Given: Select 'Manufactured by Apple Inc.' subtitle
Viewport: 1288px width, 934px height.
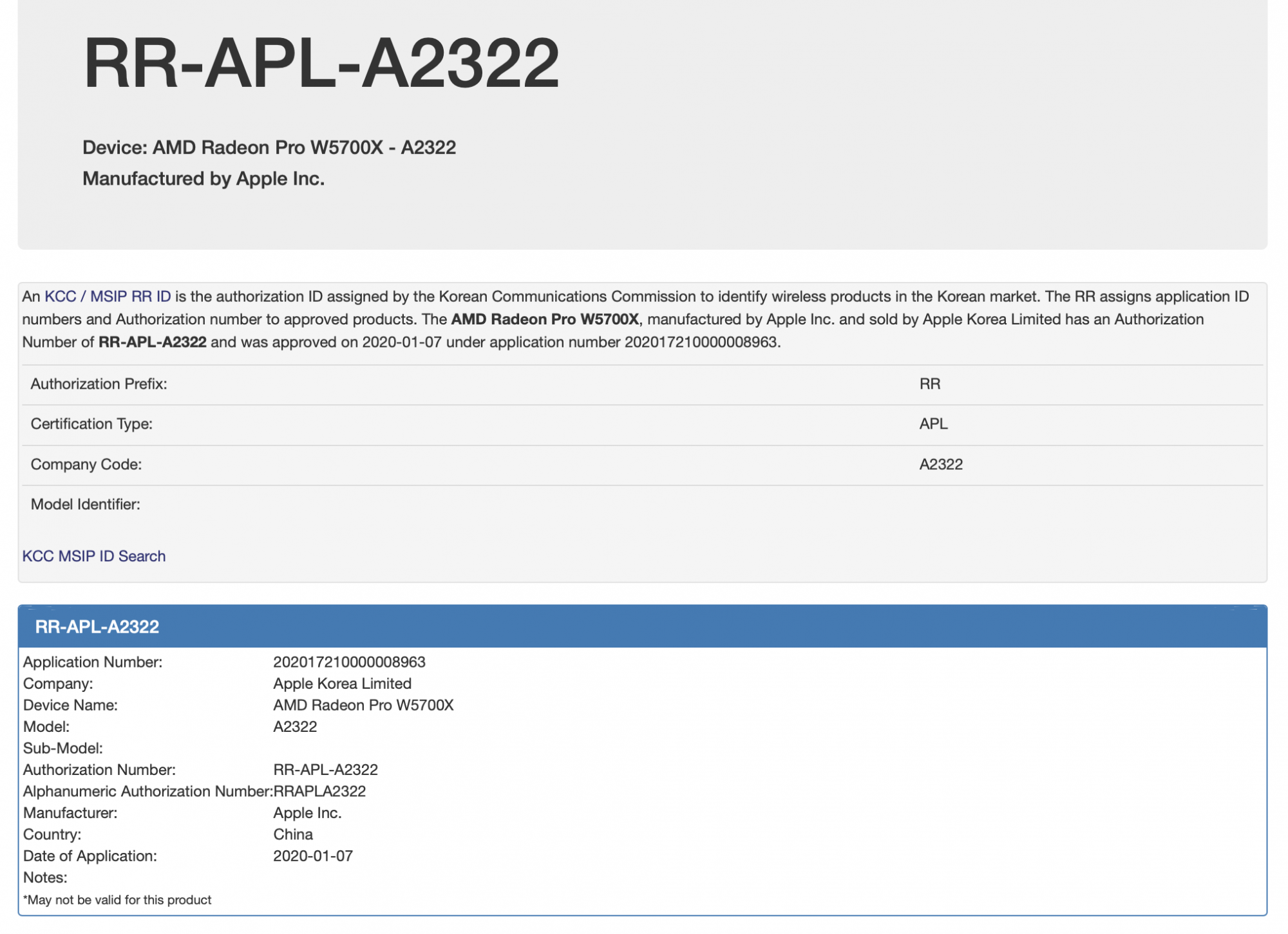Looking at the screenshot, I should point(204,178).
